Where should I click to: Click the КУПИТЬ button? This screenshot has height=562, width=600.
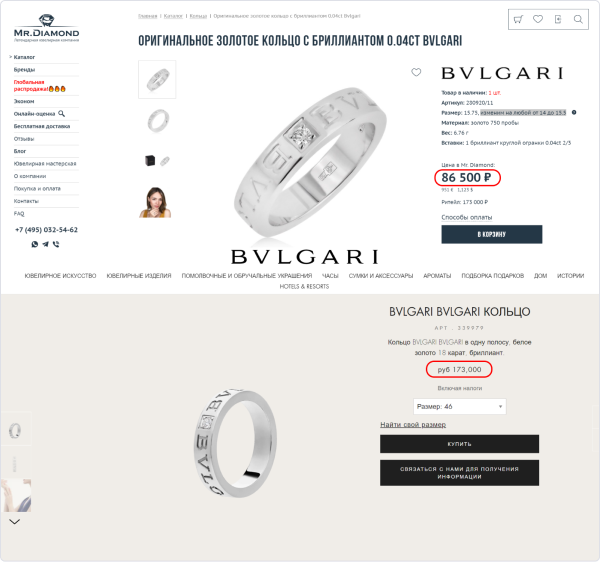(x=459, y=444)
